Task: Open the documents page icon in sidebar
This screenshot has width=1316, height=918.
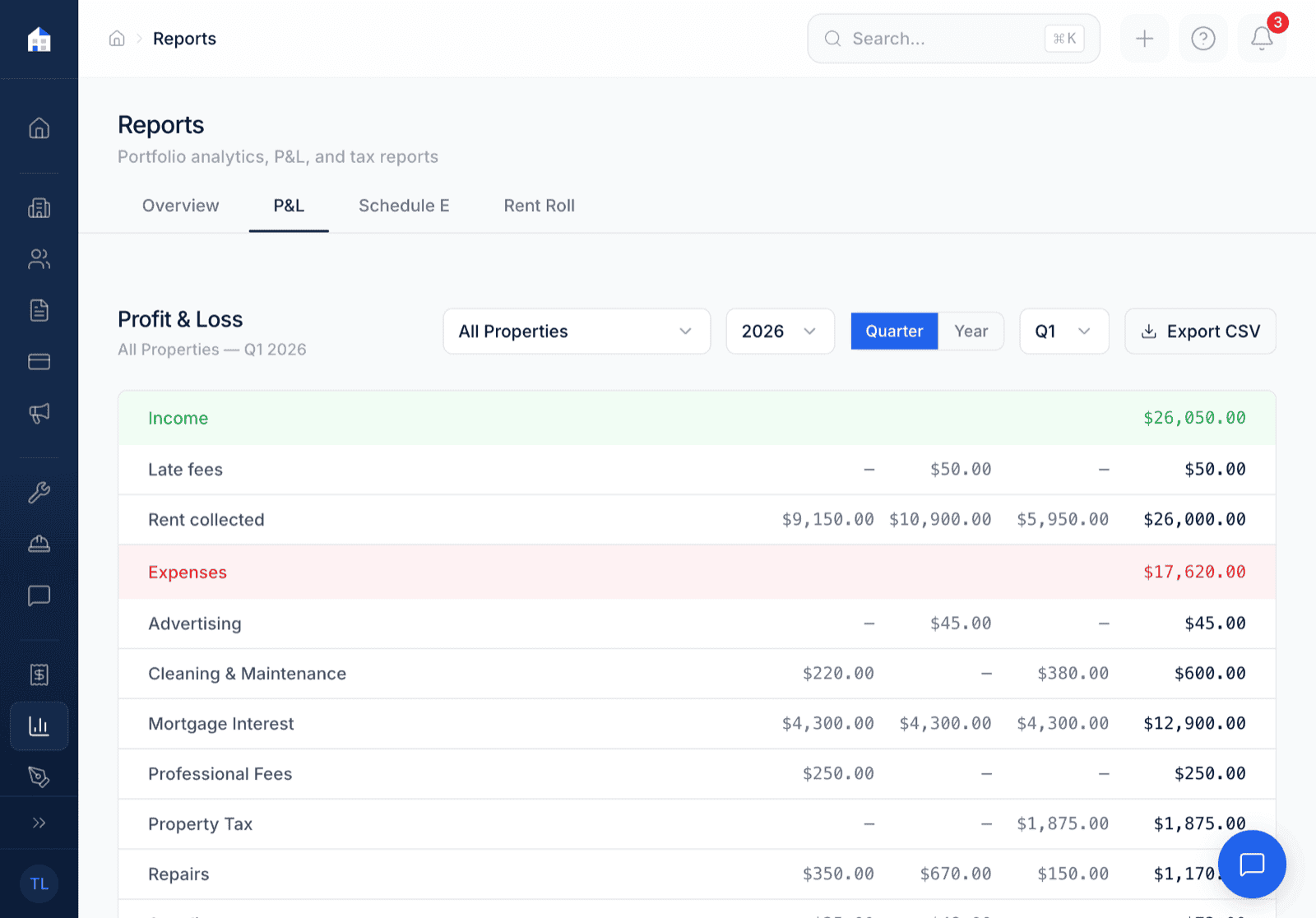Action: click(39, 310)
